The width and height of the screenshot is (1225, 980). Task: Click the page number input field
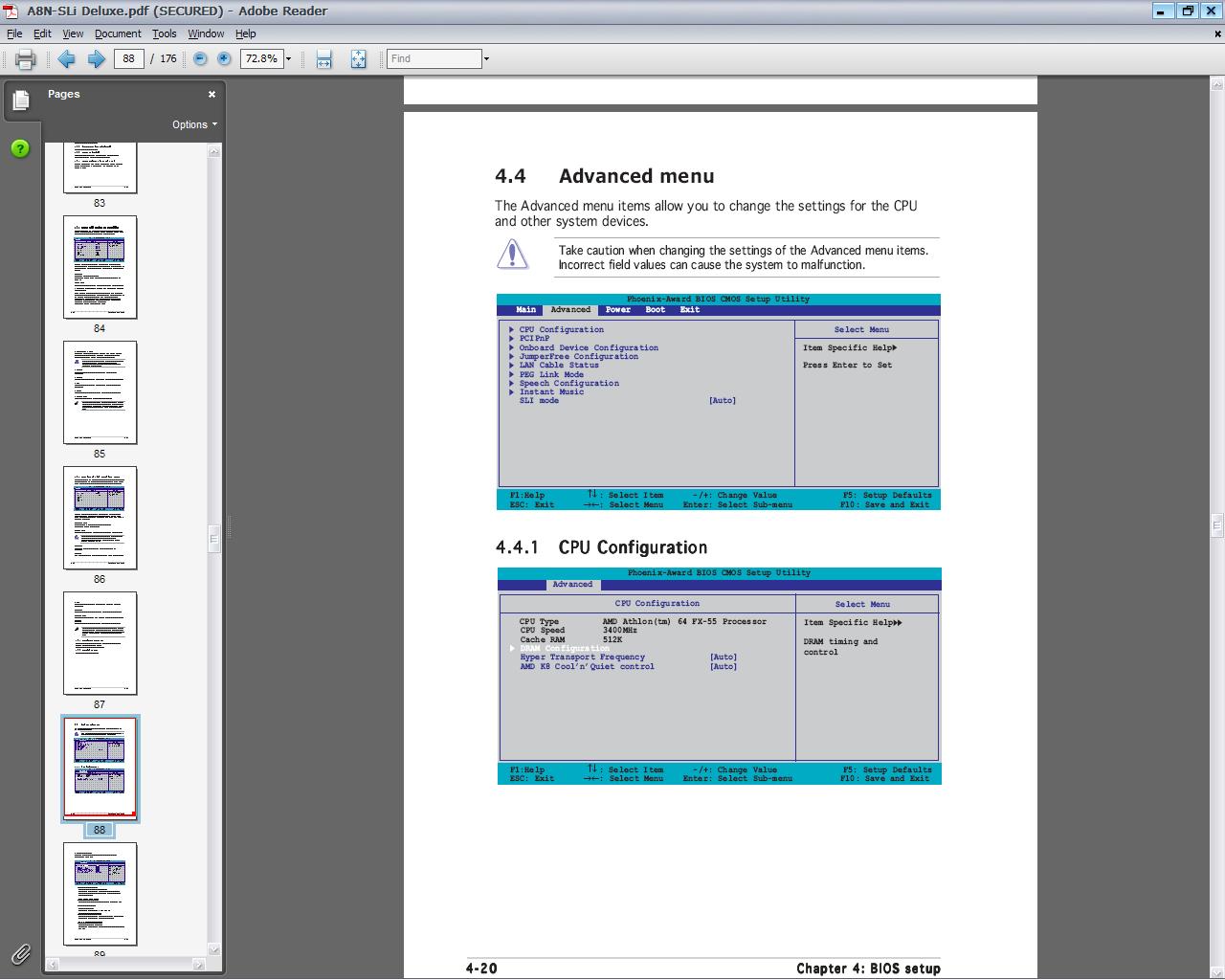(129, 59)
